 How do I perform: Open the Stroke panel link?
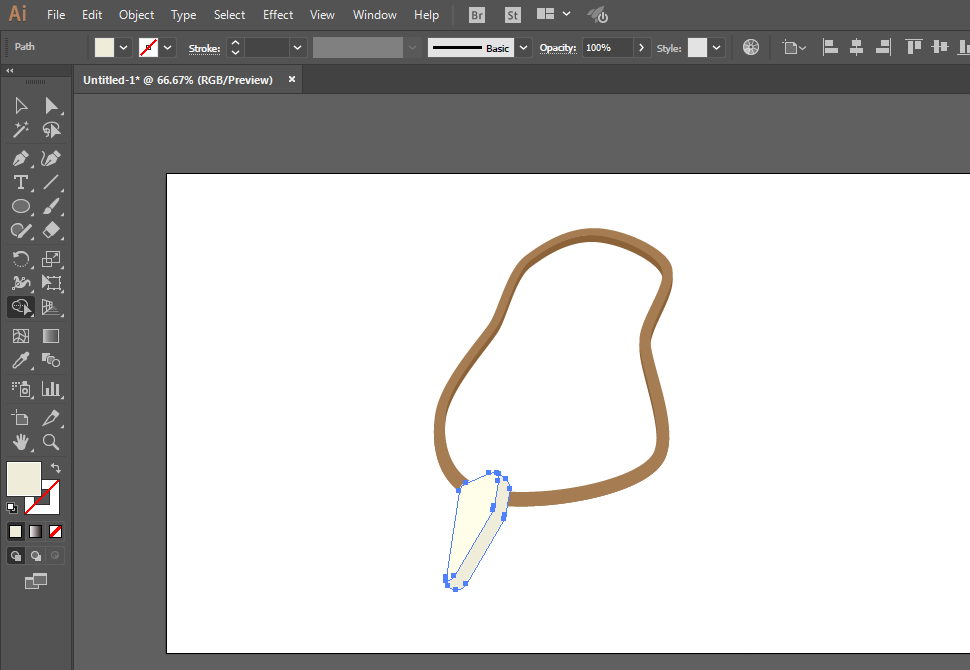pyautogui.click(x=204, y=48)
